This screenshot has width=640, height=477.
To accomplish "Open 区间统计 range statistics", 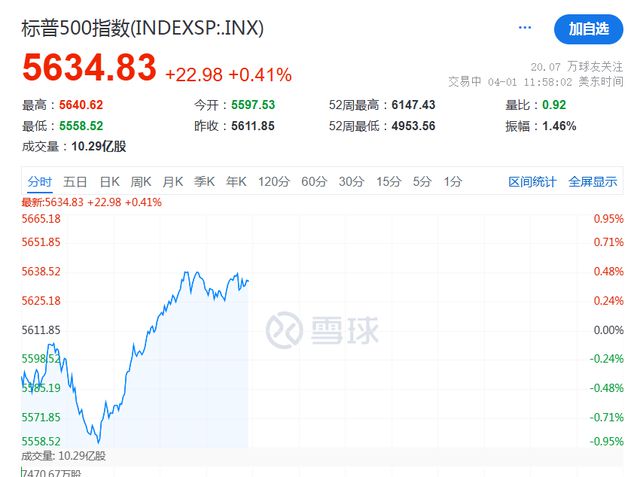I will (532, 182).
